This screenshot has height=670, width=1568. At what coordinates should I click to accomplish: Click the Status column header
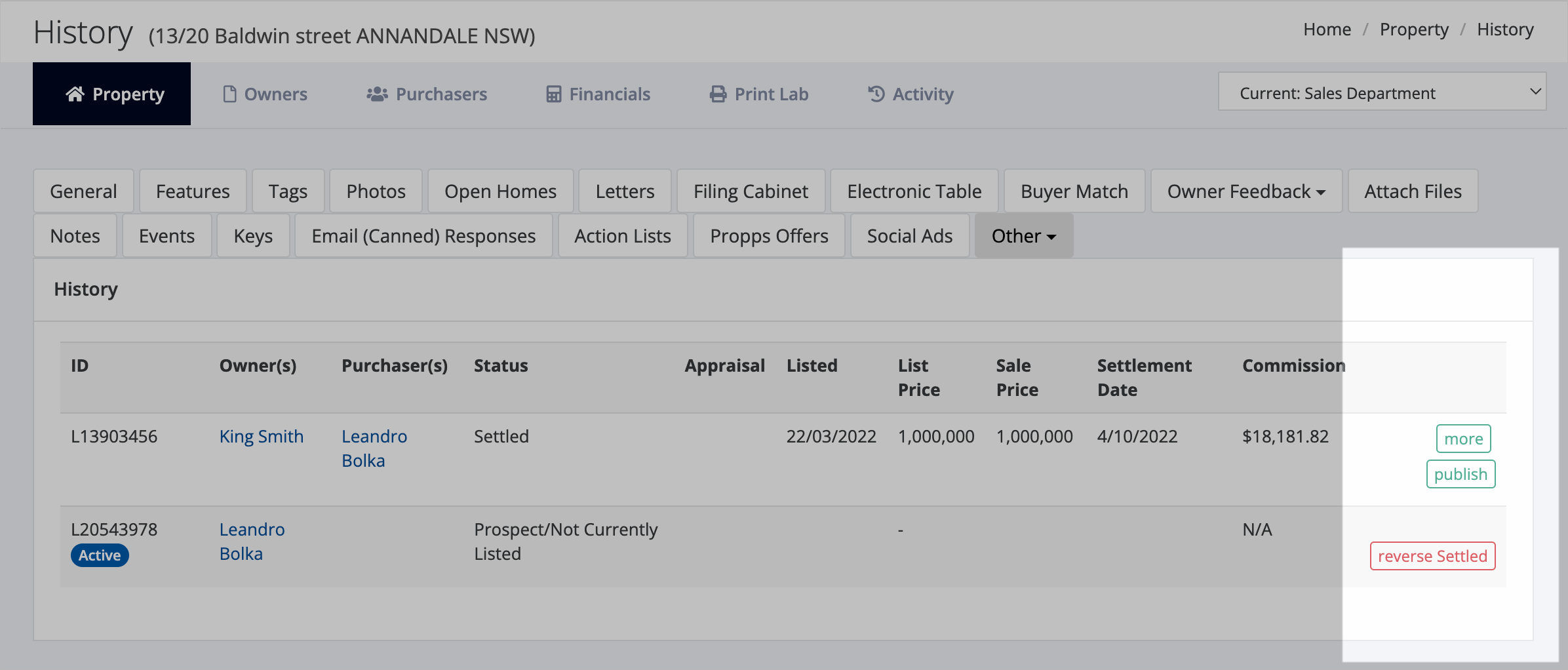[x=501, y=366]
